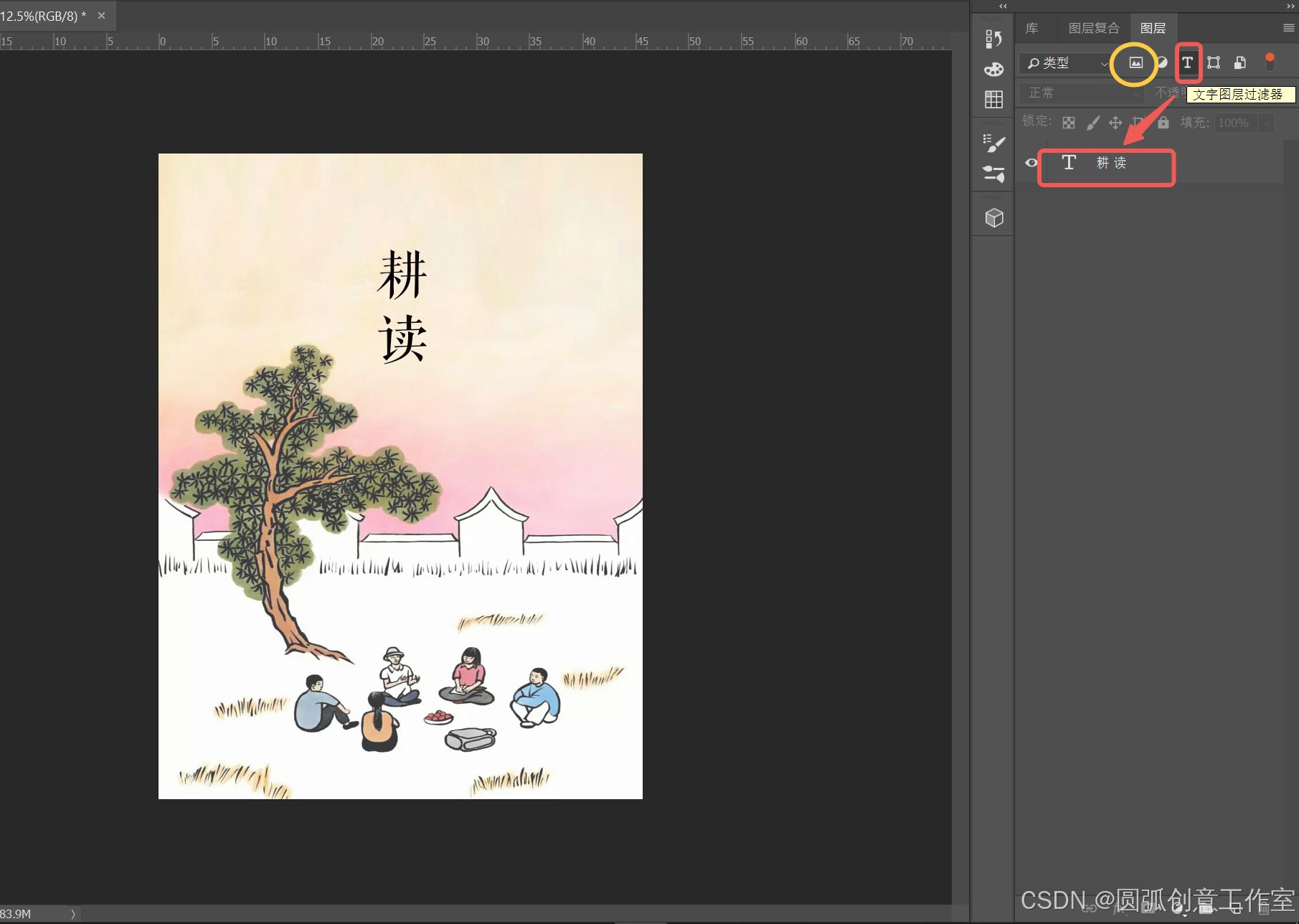Toggle lock transparent pixels
1299x924 pixels.
tap(1069, 123)
